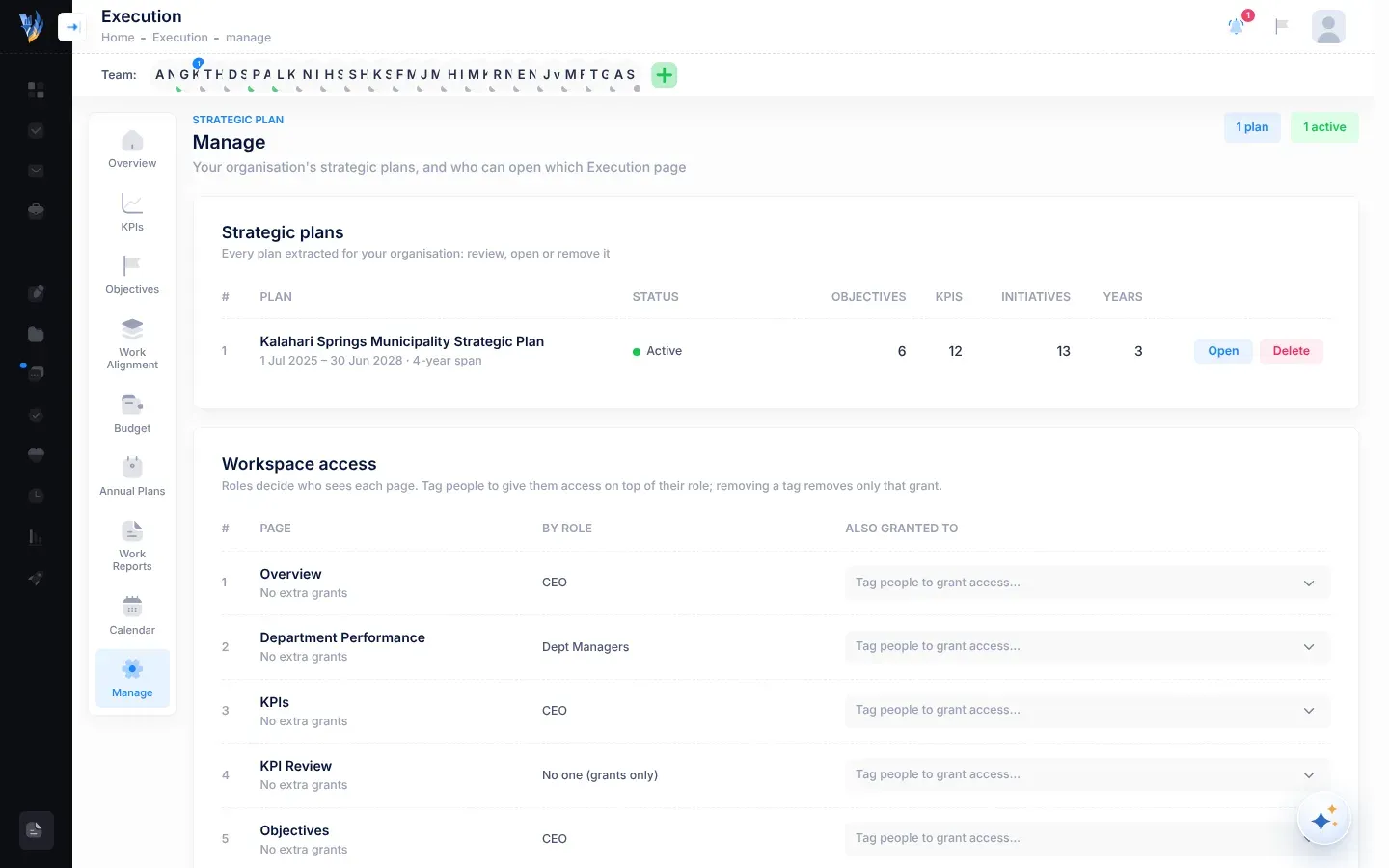The height and width of the screenshot is (868, 1389).
Task: Click the flag icon in header
Action: [1282, 26]
